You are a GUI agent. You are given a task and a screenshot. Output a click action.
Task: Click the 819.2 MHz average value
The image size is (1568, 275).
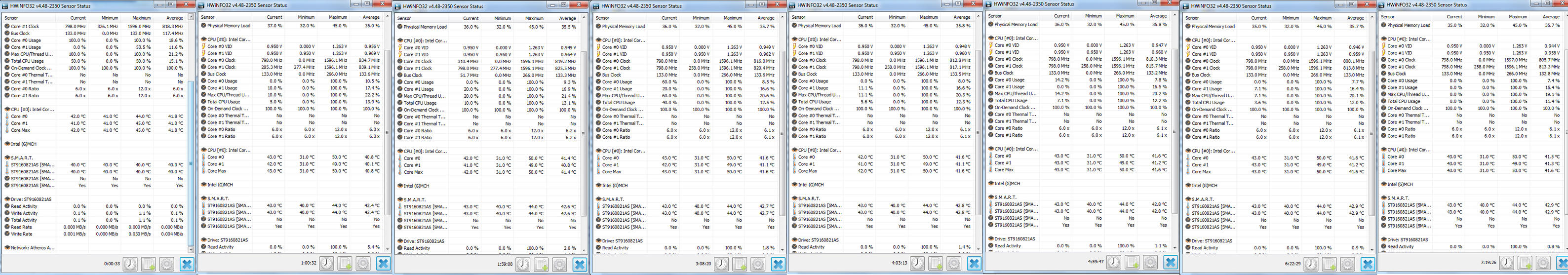pyautogui.click(x=565, y=61)
